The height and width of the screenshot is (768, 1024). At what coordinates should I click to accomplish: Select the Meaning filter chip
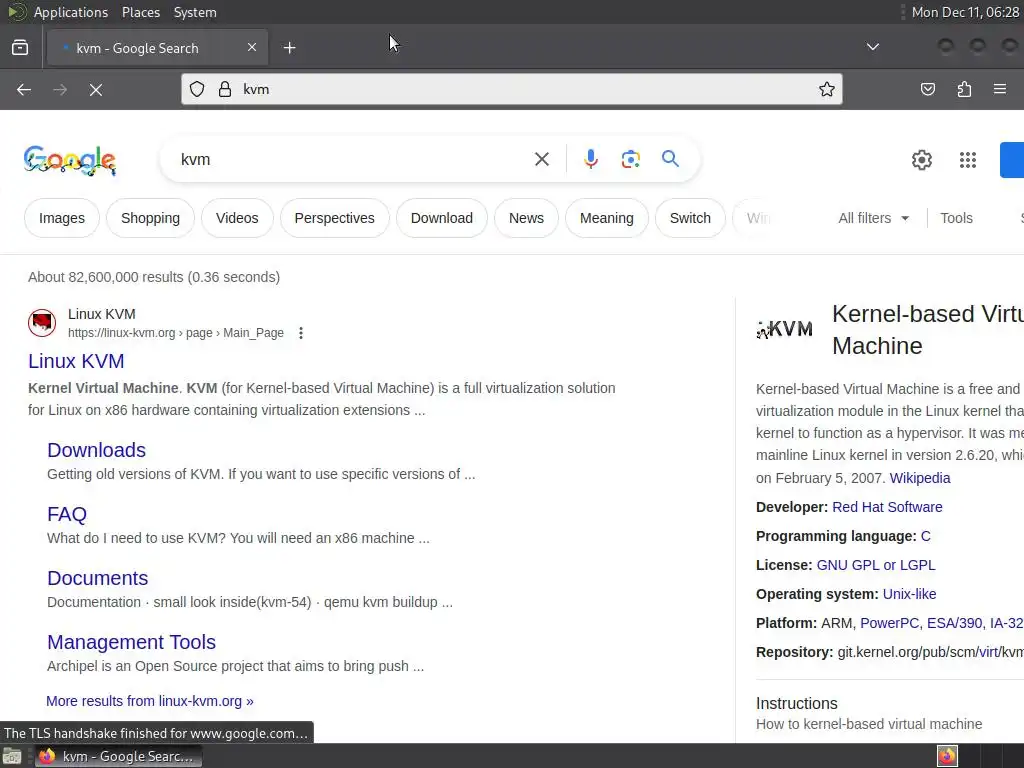(x=607, y=218)
